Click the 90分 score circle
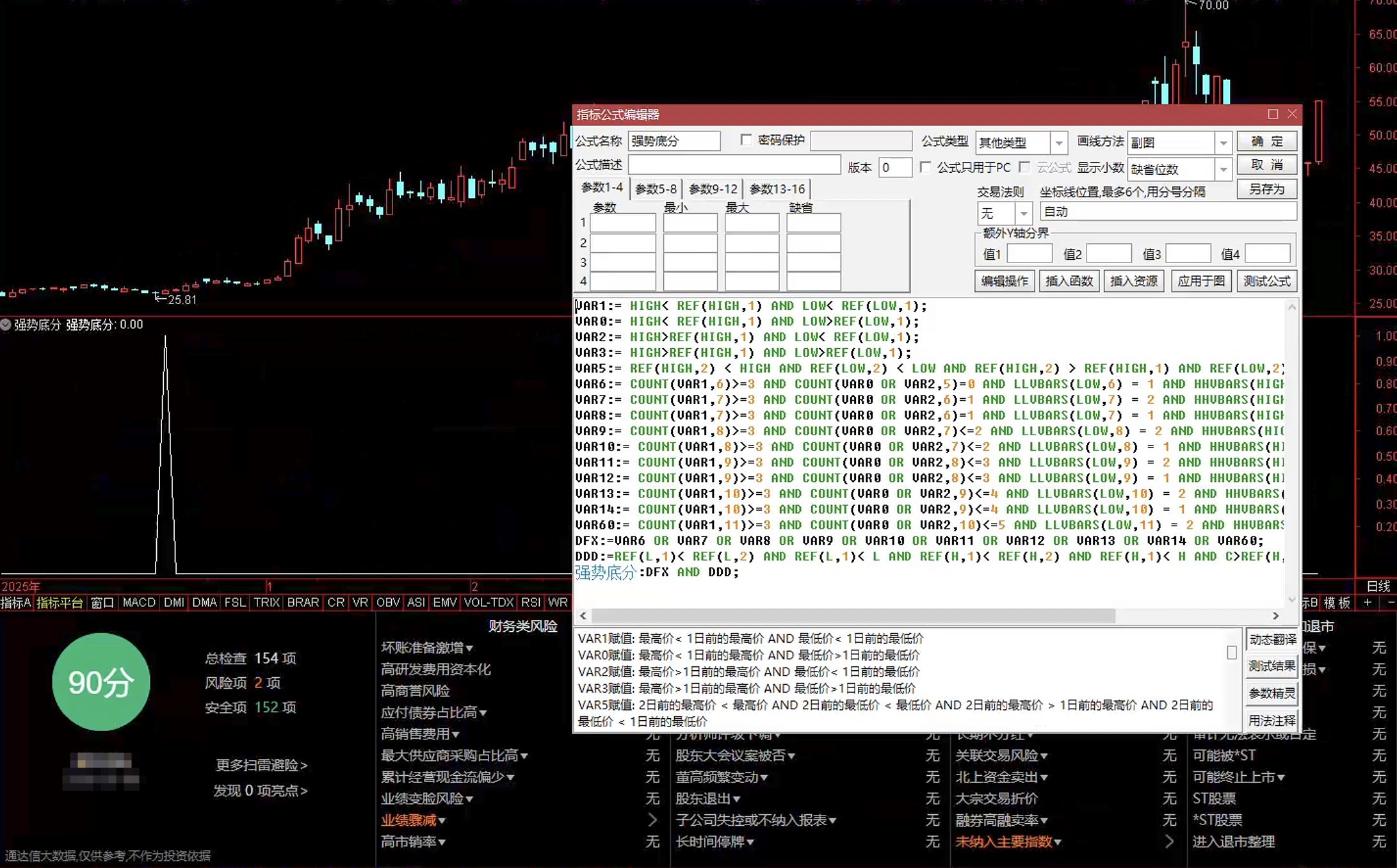Screen dimensions: 1397x868 click(101, 682)
